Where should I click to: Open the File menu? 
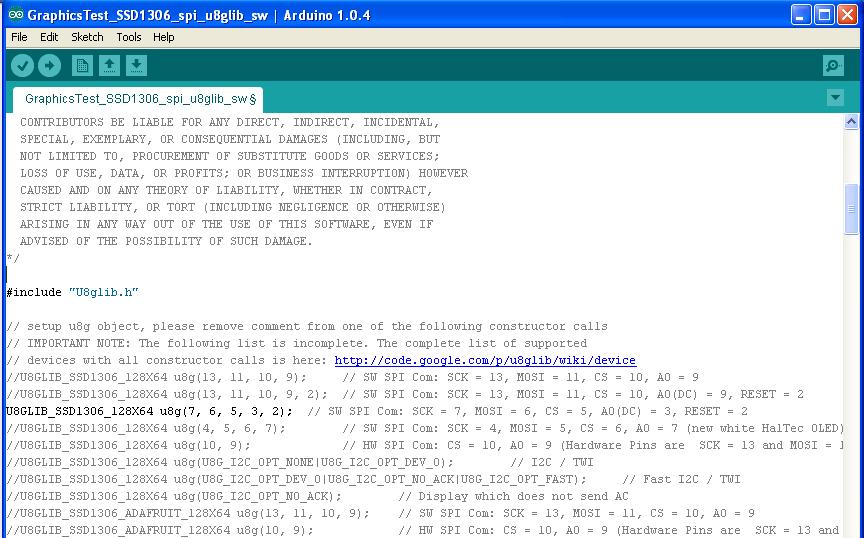point(19,37)
